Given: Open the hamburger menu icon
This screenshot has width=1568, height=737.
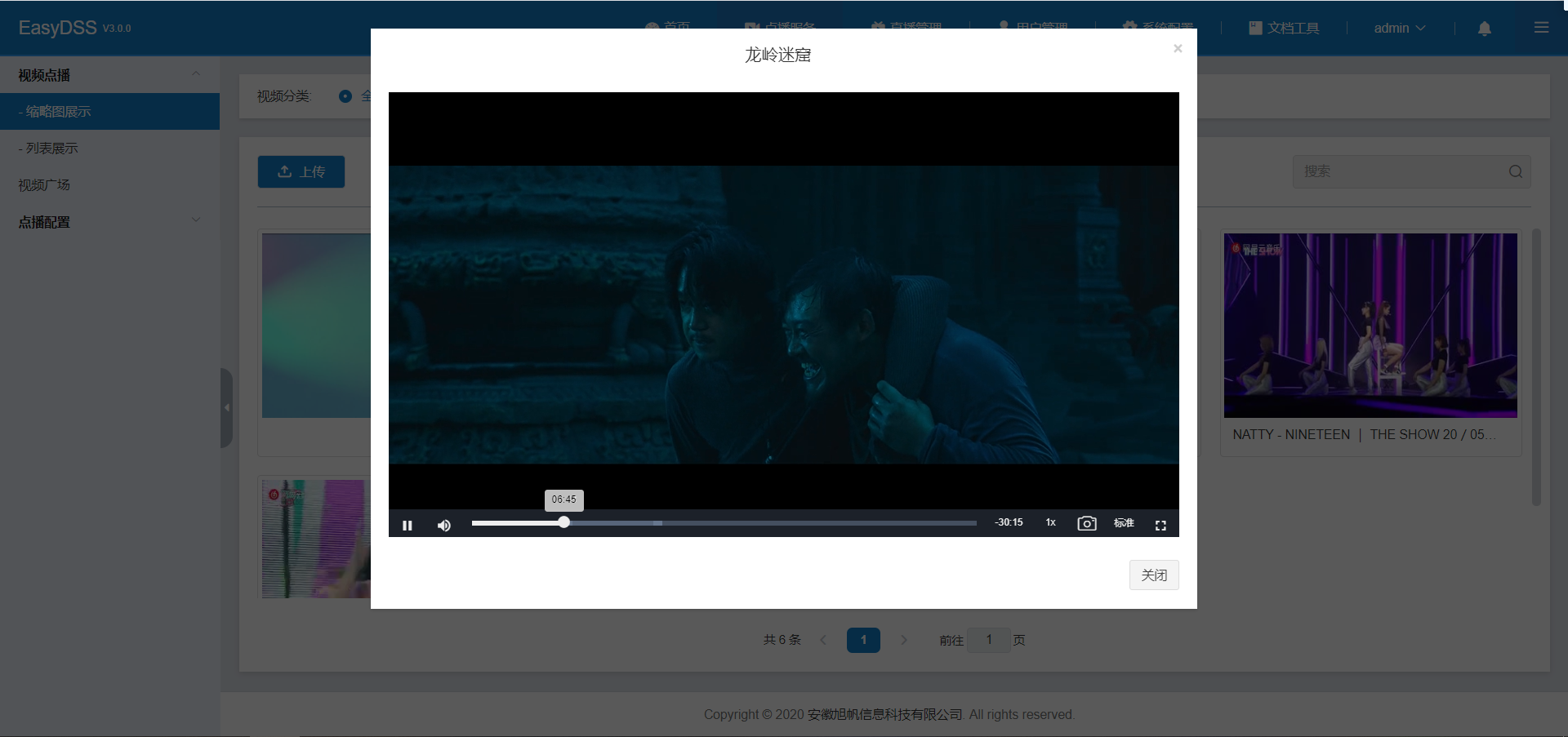Looking at the screenshot, I should (1541, 28).
